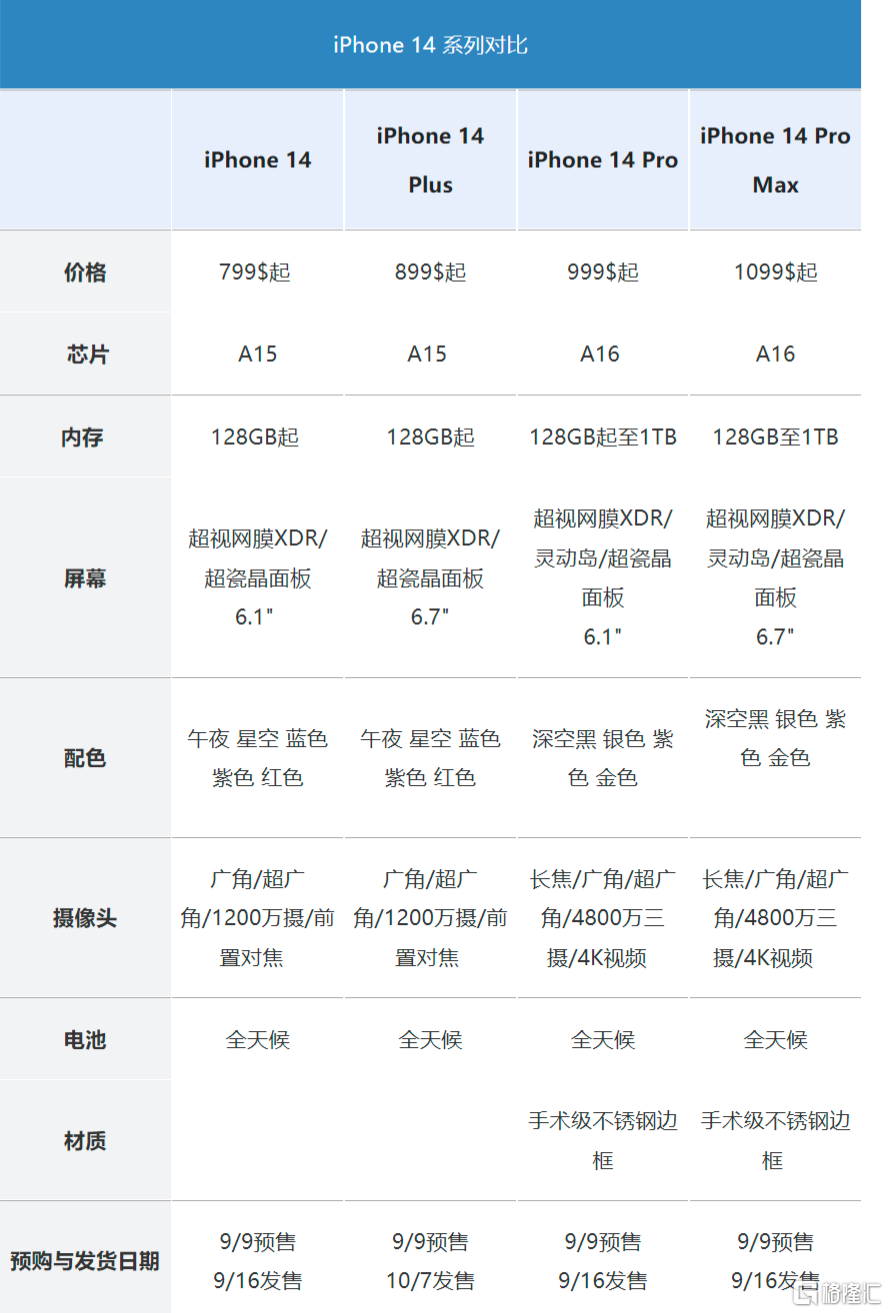Click the A15 chip cell for iPhone 14

click(258, 354)
